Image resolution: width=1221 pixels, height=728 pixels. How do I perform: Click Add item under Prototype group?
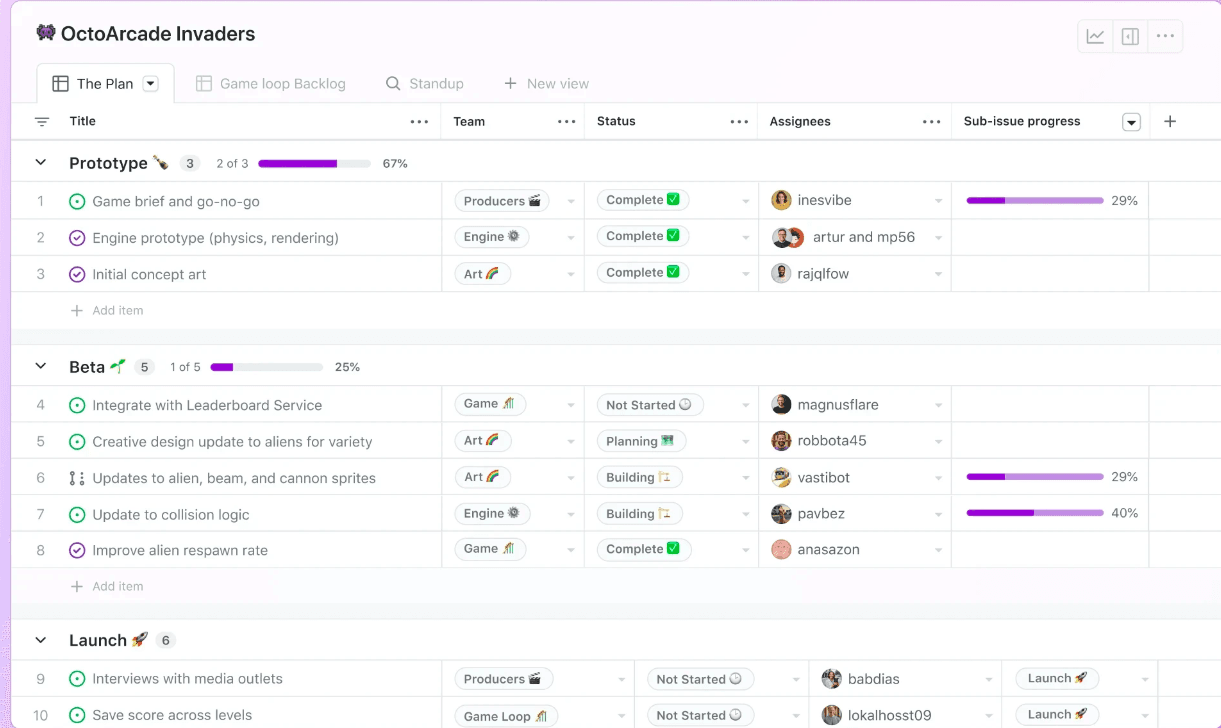coord(106,310)
